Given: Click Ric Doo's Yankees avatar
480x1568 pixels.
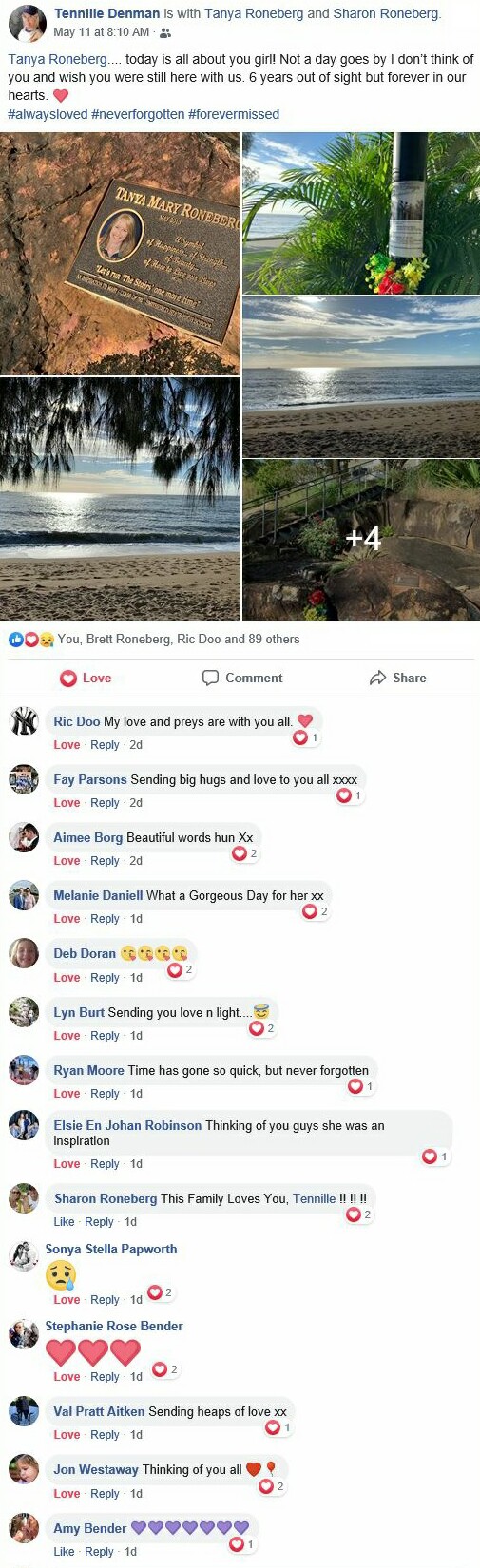Looking at the screenshot, I should [x=24, y=722].
